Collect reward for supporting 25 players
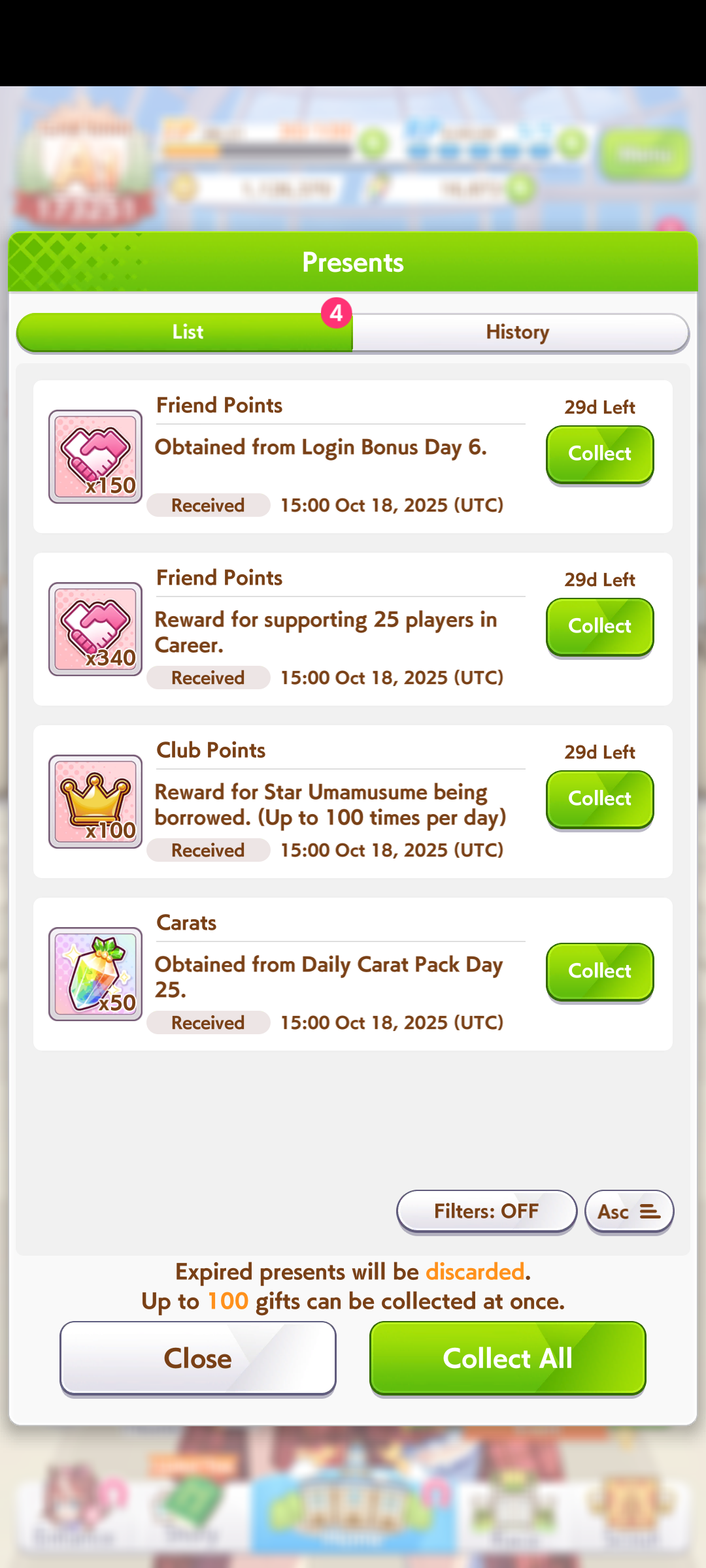 (x=599, y=627)
